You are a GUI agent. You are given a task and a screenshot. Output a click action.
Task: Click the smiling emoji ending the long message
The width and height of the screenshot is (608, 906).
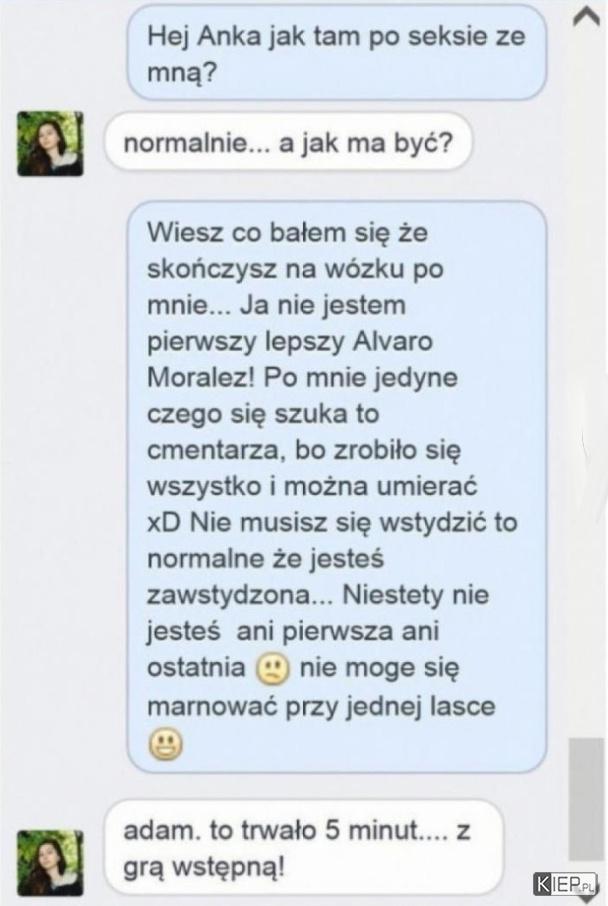point(166,744)
